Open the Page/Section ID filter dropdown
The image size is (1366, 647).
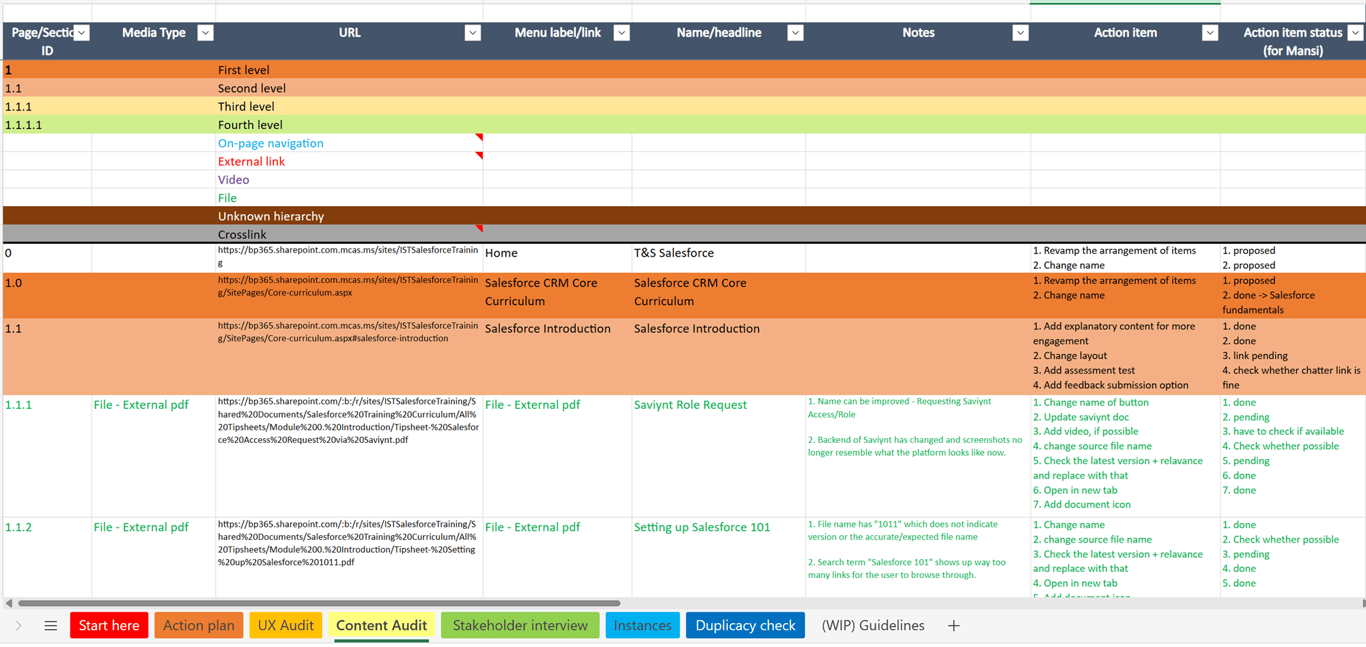click(x=82, y=33)
